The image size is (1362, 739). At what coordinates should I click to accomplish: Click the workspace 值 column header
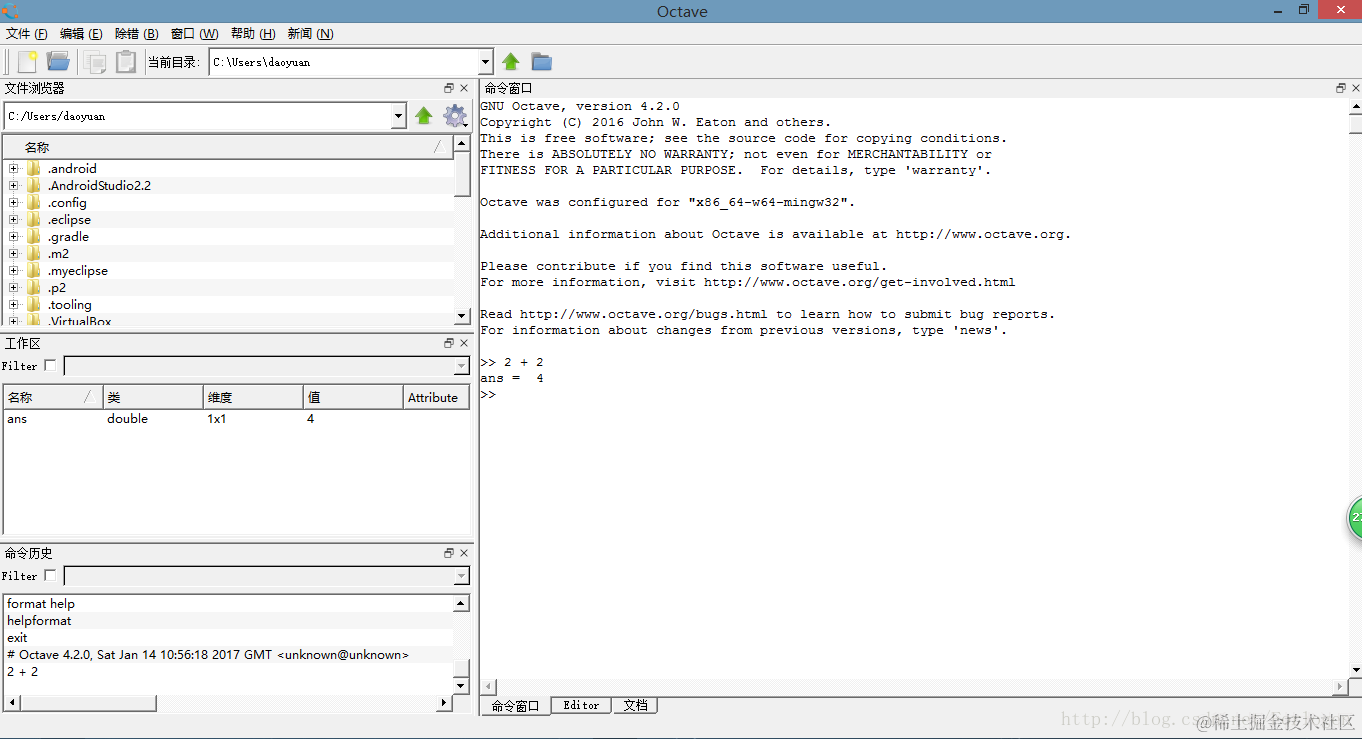(353, 397)
